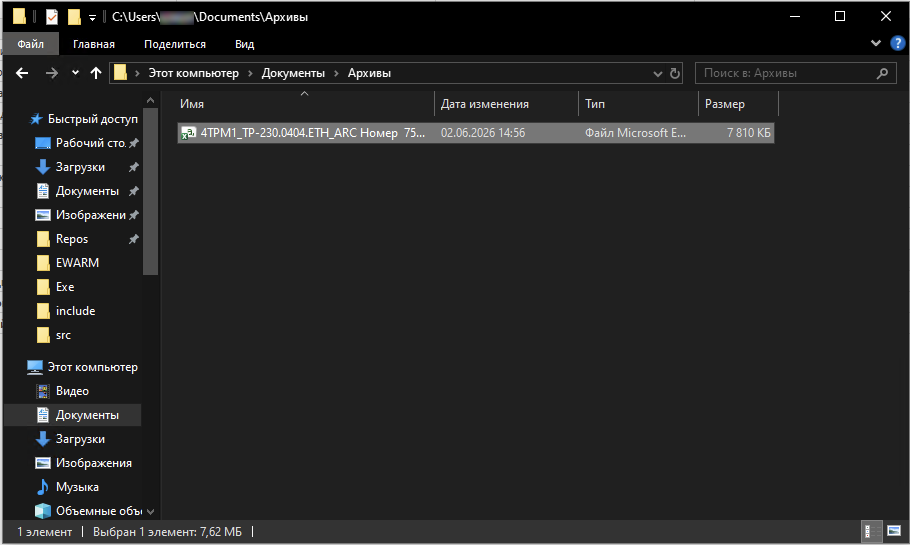Open the Поделиться ribbon tab
The image size is (910, 545).
click(175, 44)
